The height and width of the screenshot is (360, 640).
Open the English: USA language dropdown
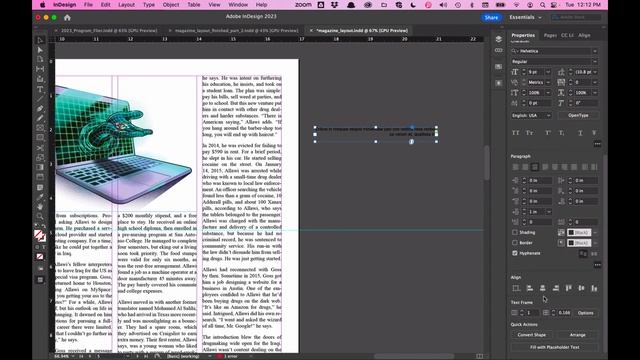[x=531, y=116]
